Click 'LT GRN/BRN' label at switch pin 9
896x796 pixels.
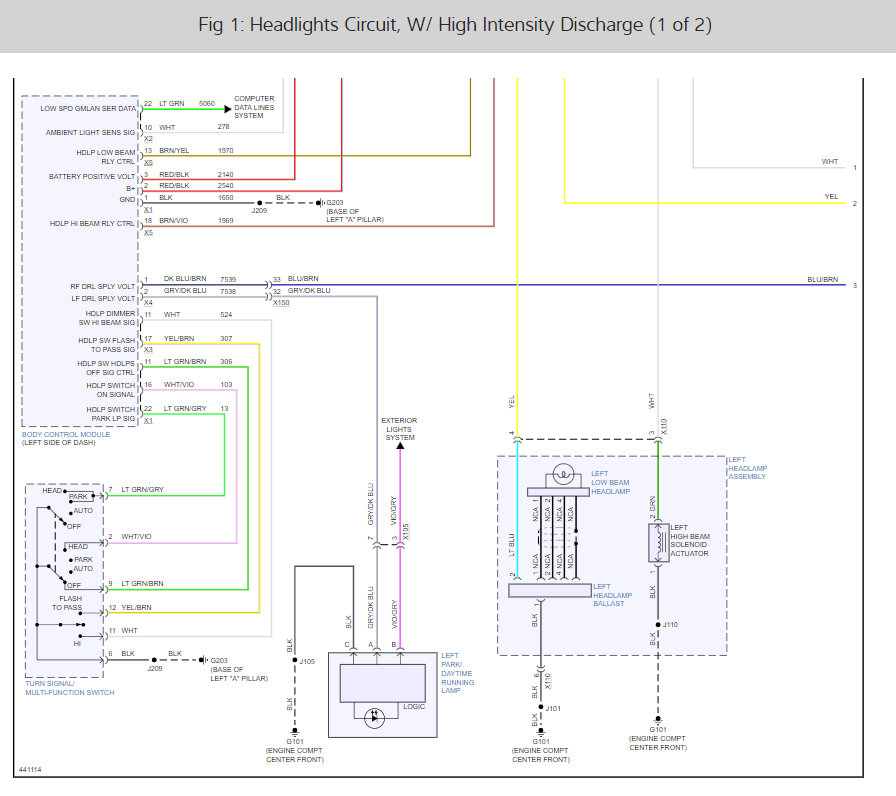pyautogui.click(x=142, y=583)
